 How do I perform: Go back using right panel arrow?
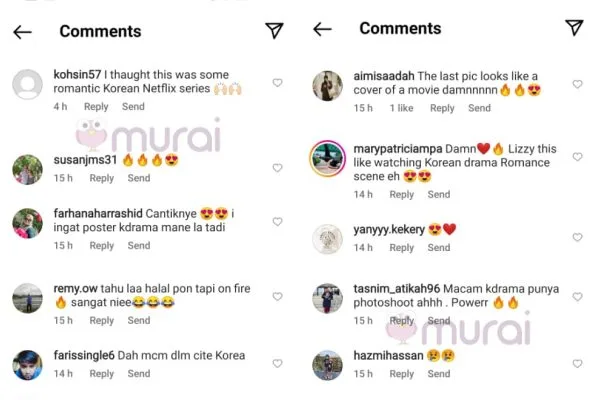click(322, 30)
